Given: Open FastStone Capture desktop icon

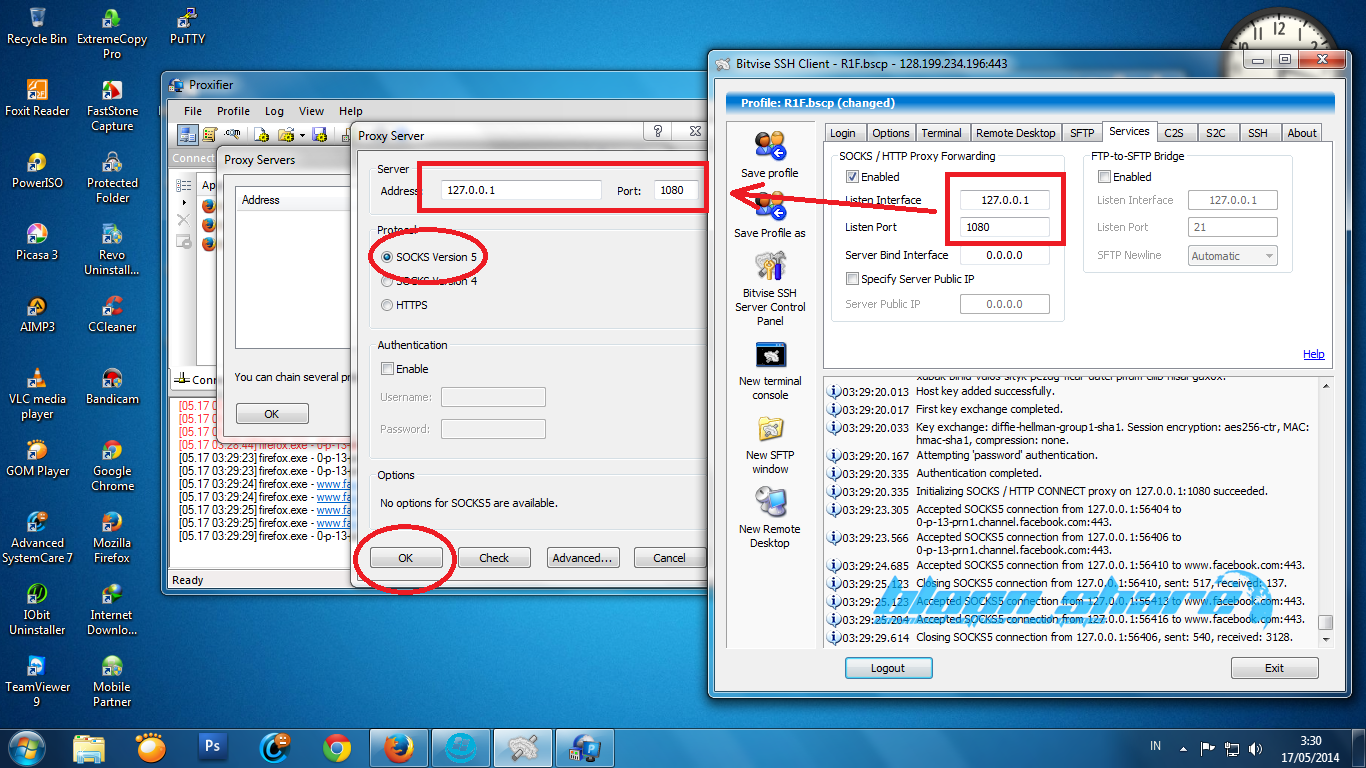Looking at the screenshot, I should pos(112,90).
